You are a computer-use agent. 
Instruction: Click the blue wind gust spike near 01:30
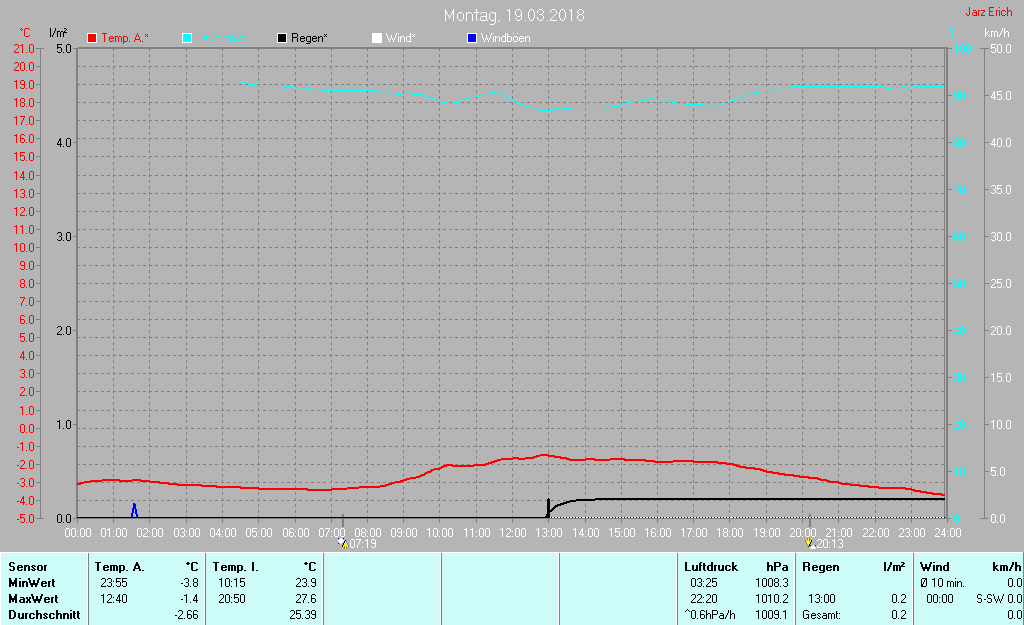click(x=135, y=510)
